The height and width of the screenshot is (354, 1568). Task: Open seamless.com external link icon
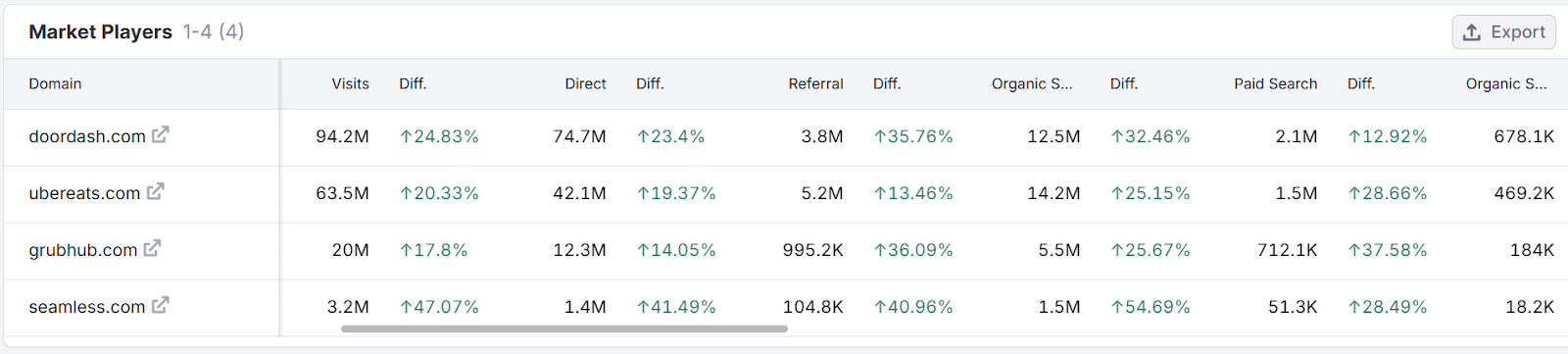click(160, 306)
